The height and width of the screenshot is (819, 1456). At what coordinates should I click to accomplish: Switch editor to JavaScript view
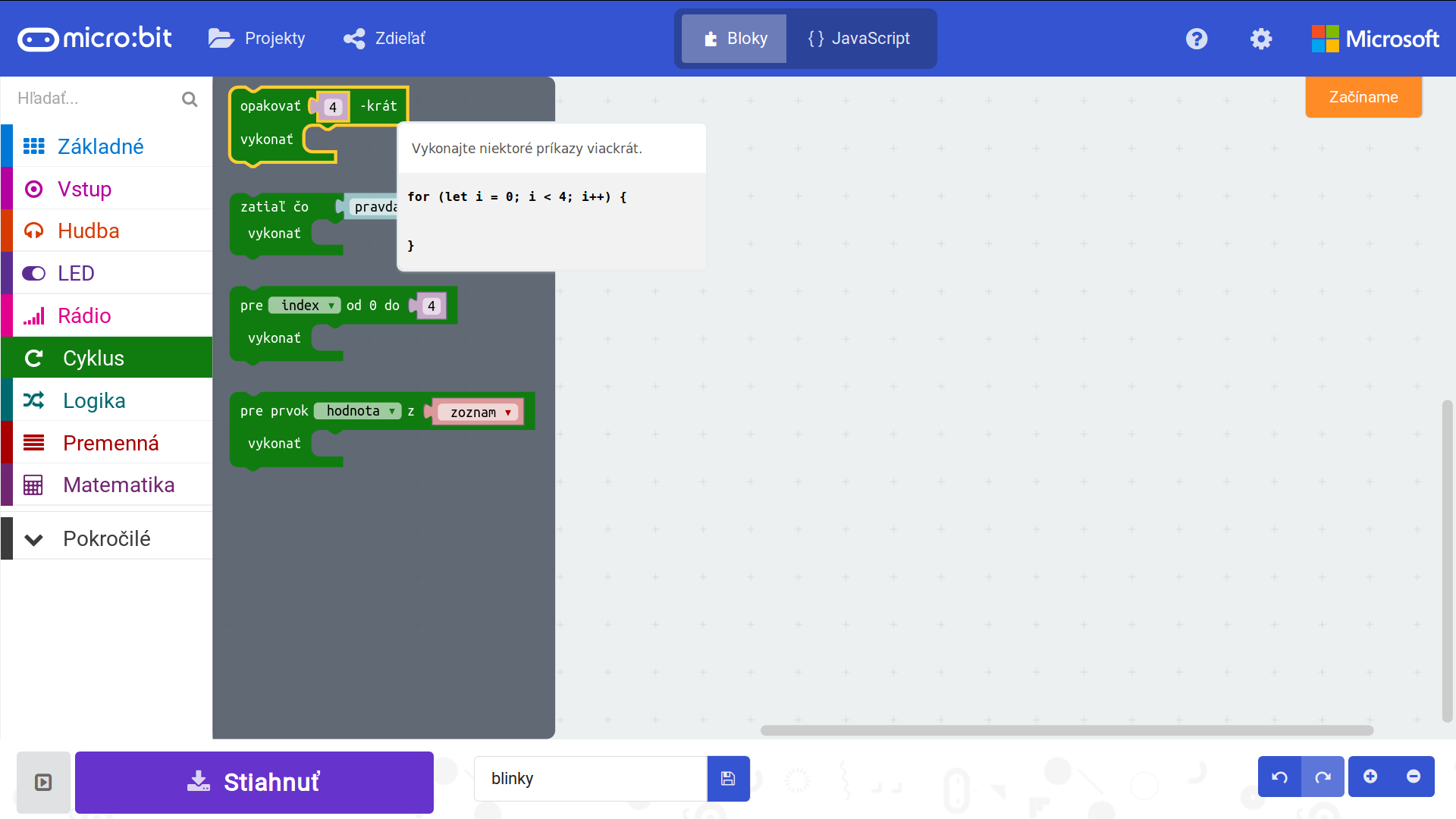click(859, 39)
